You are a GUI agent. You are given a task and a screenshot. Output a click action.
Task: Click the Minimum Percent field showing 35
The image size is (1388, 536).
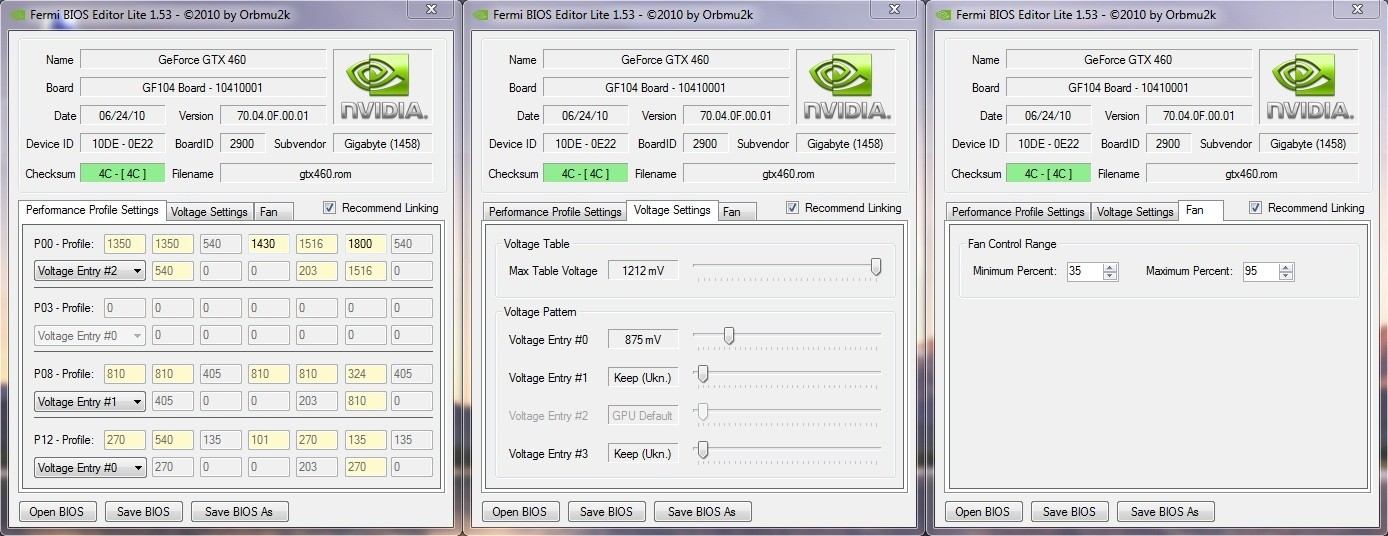point(1084,271)
